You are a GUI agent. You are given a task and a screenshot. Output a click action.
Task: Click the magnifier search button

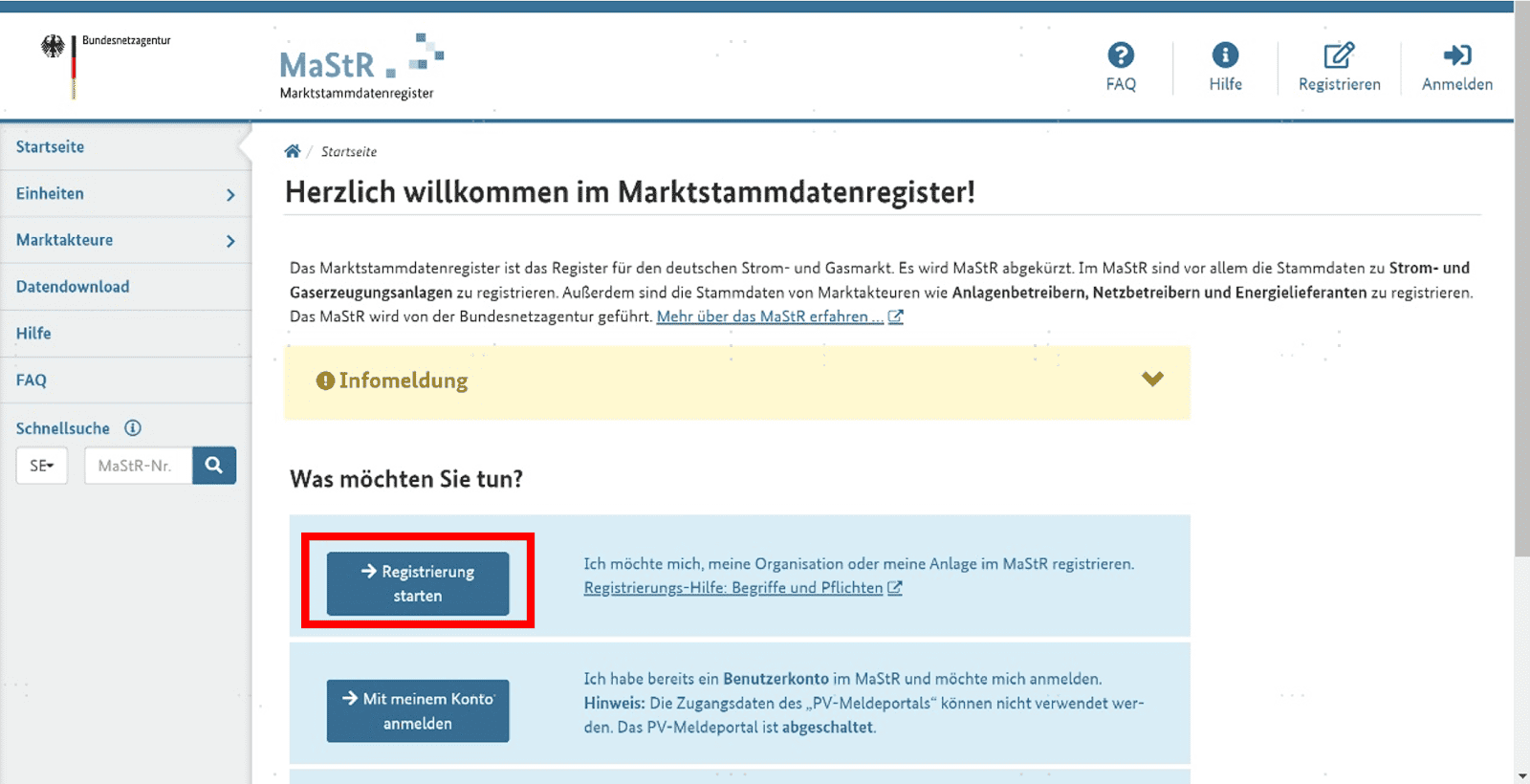tap(214, 466)
